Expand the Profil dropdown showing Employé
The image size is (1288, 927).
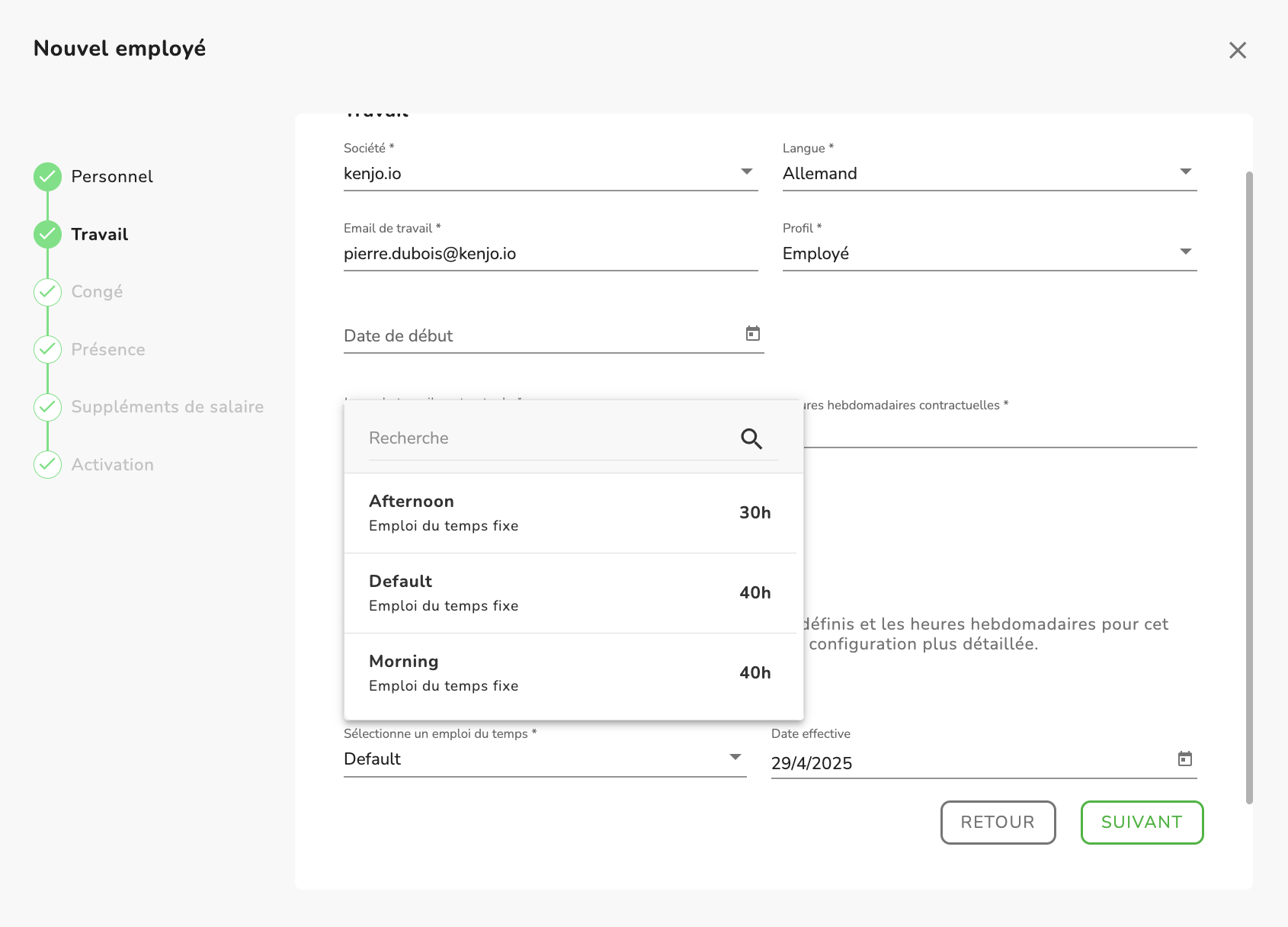coord(1185,252)
